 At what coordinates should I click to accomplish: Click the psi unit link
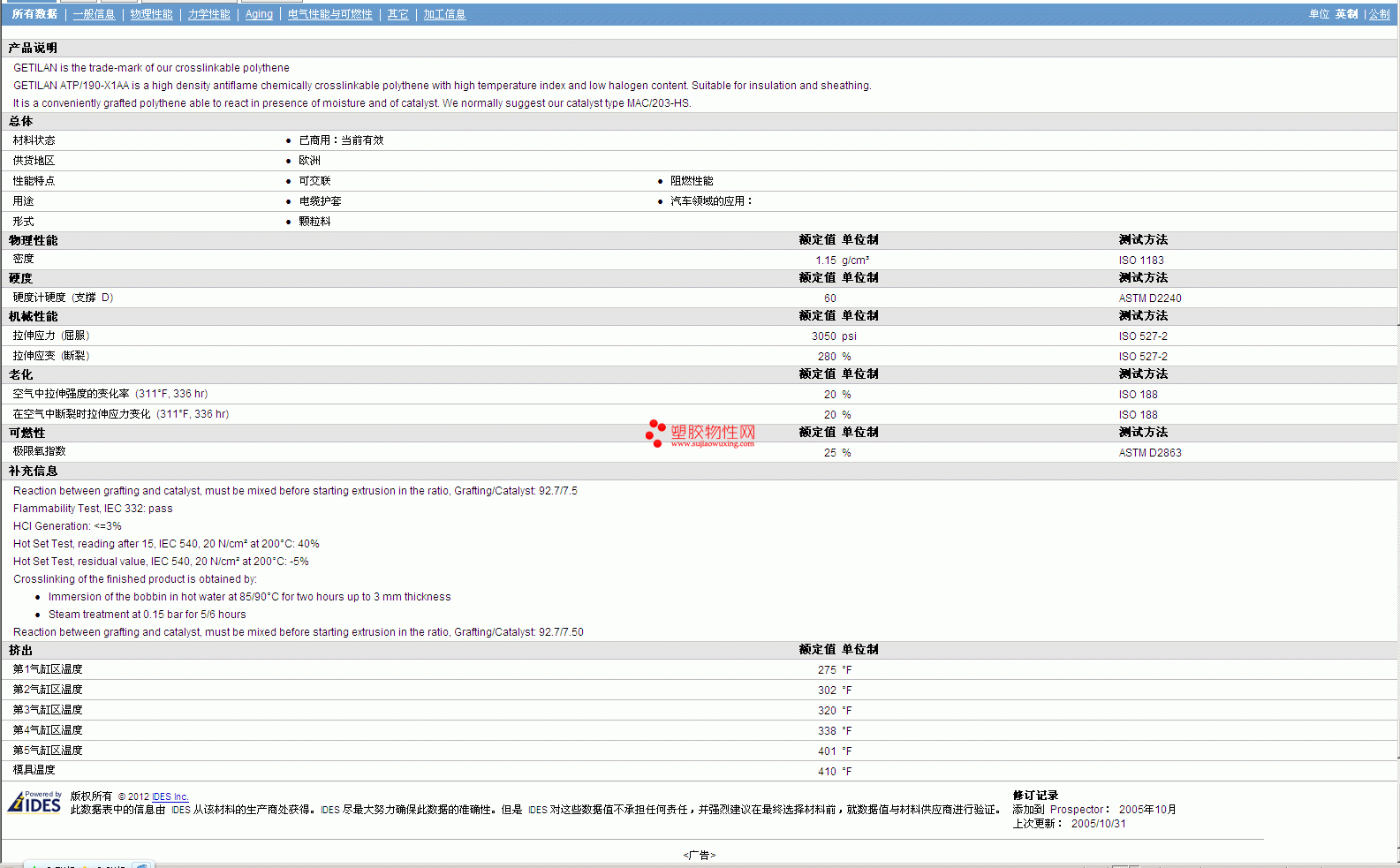tap(849, 336)
